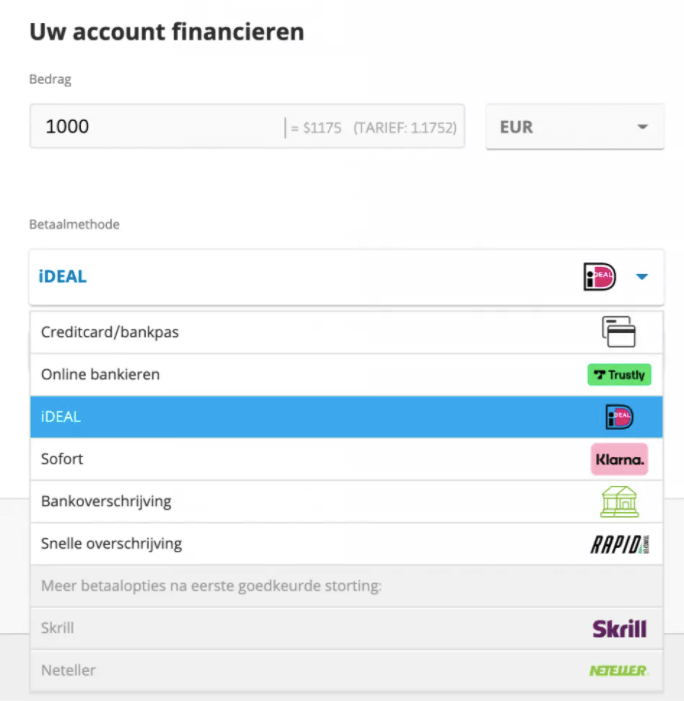Choose Bankoverschrijving as payment method
This screenshot has width=684, height=701.
[x=346, y=502]
